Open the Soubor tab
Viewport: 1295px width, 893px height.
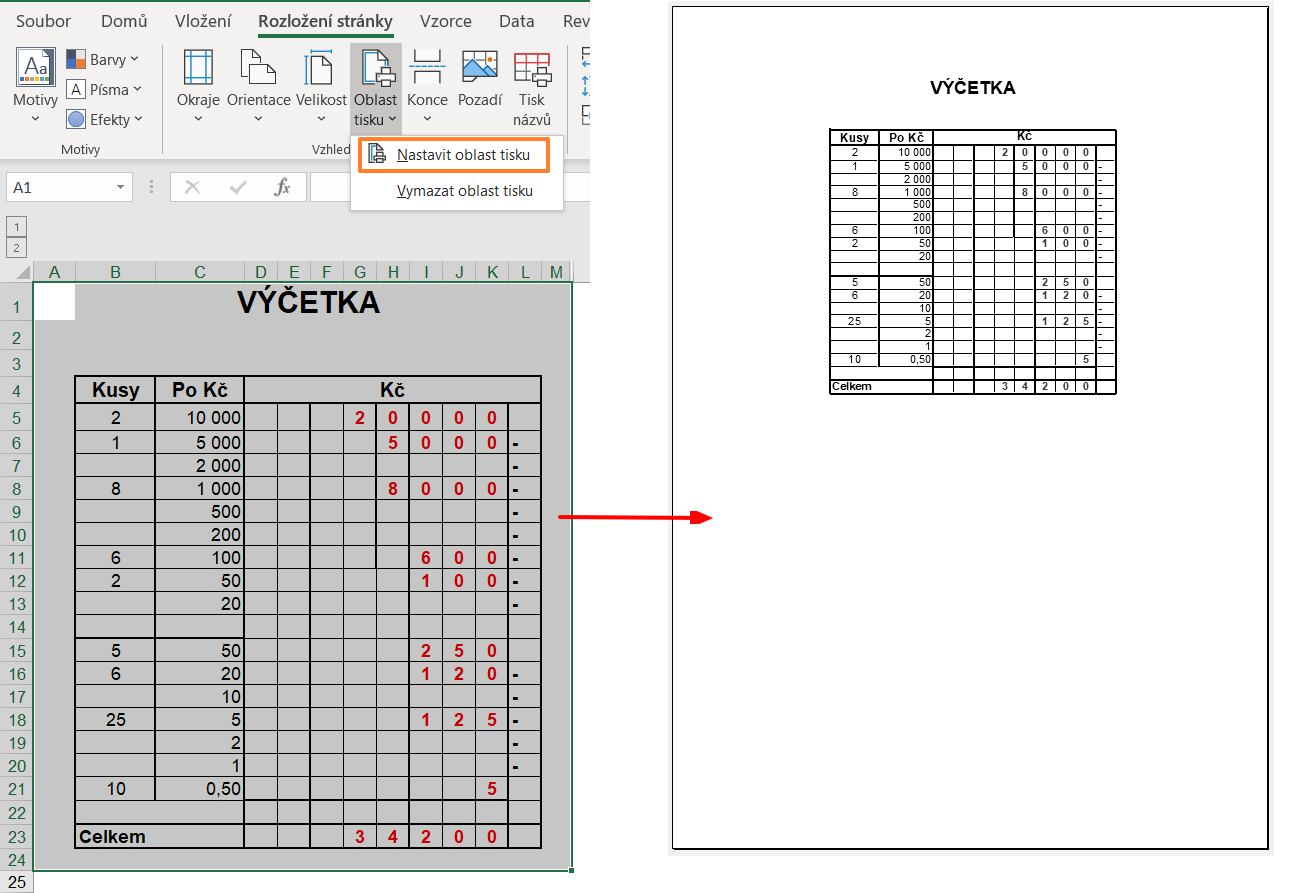point(44,21)
